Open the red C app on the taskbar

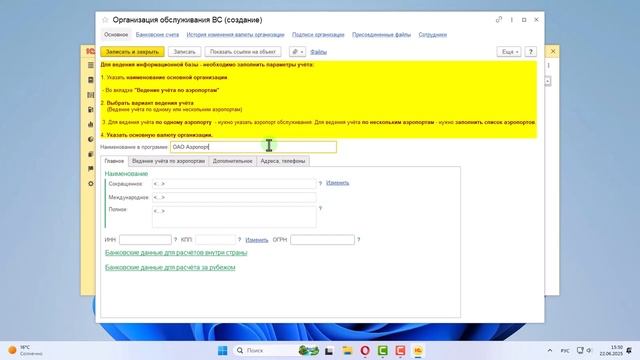pyautogui.click(x=400, y=351)
